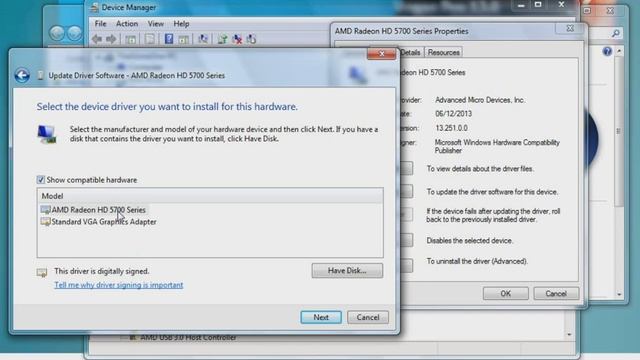Click the Forward arrow in Device Manager toolbar

tap(111, 39)
